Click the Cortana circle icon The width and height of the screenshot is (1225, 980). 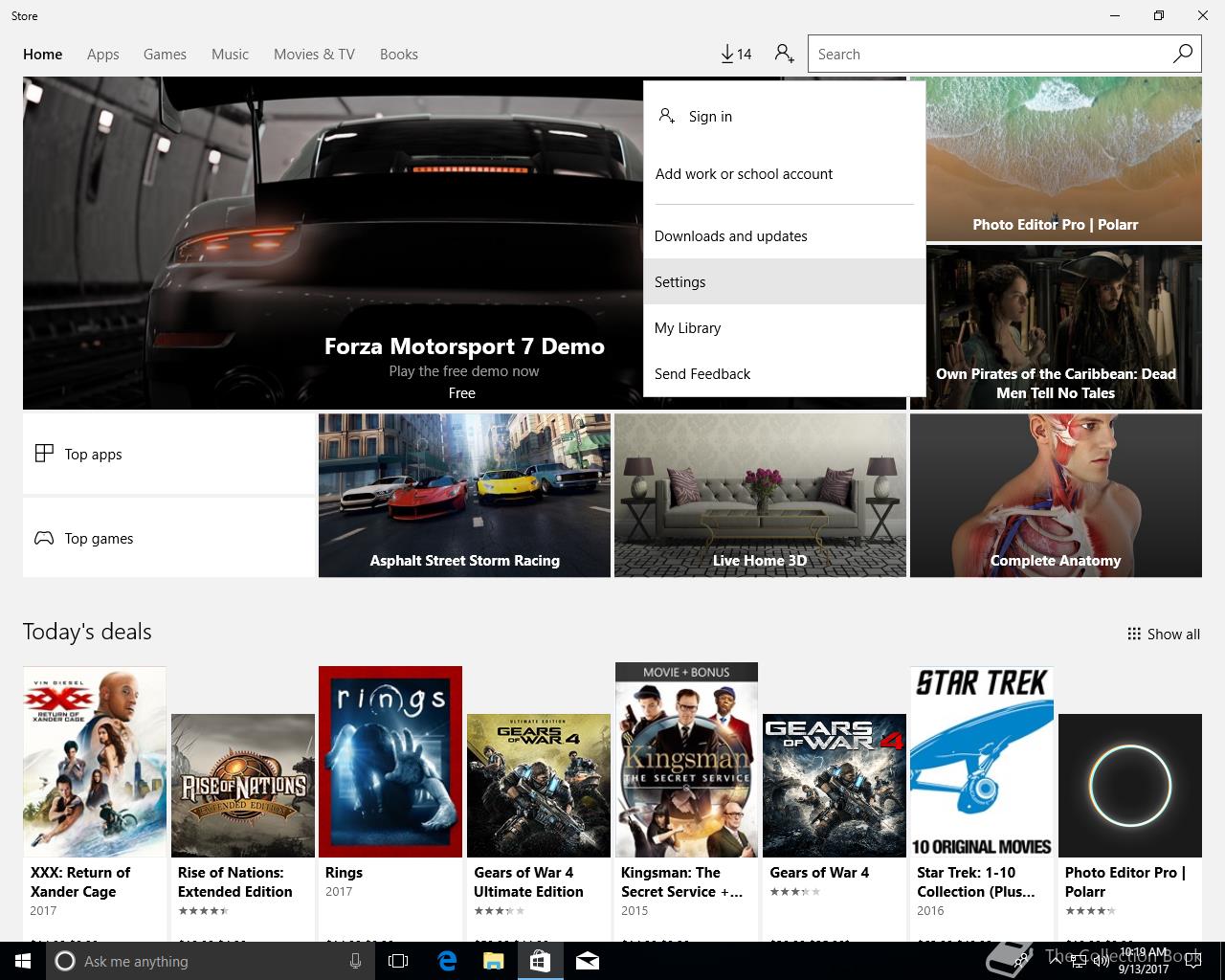[64, 961]
